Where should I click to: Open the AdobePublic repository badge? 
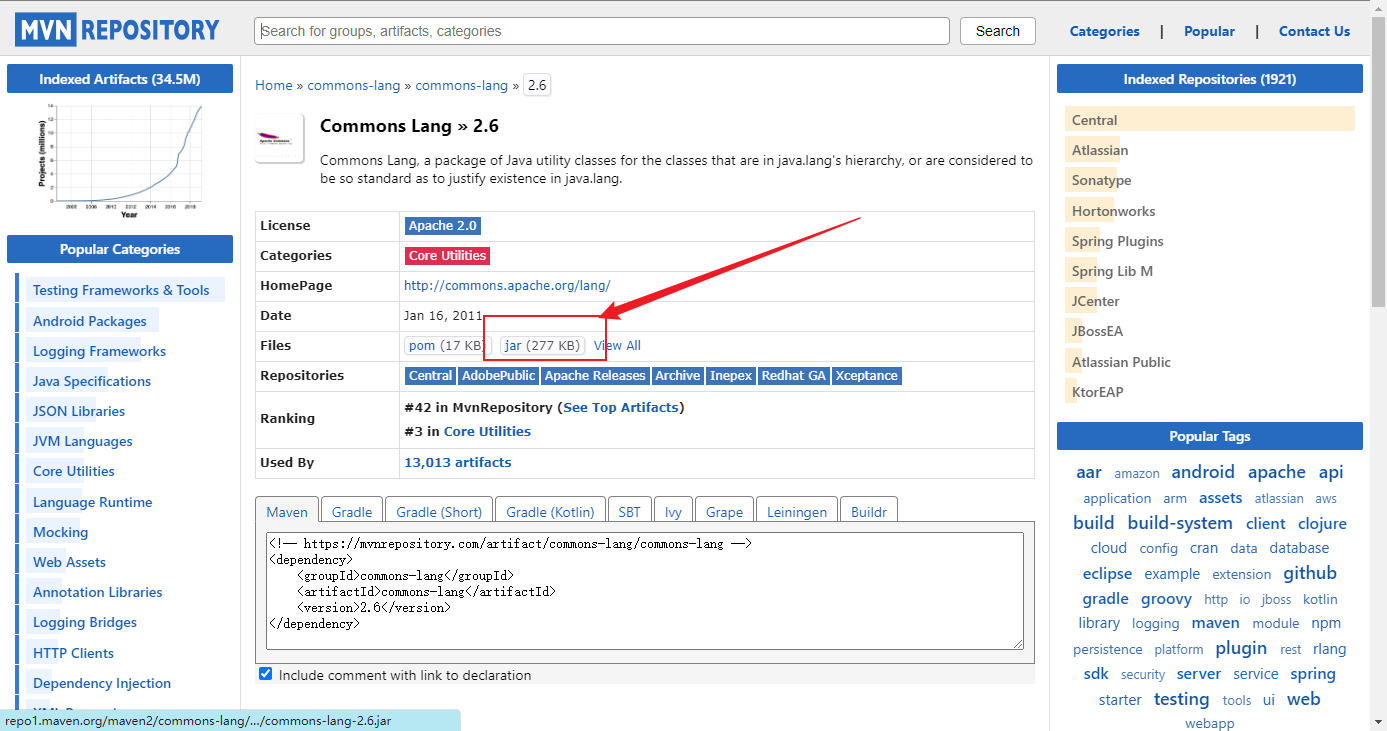click(498, 376)
